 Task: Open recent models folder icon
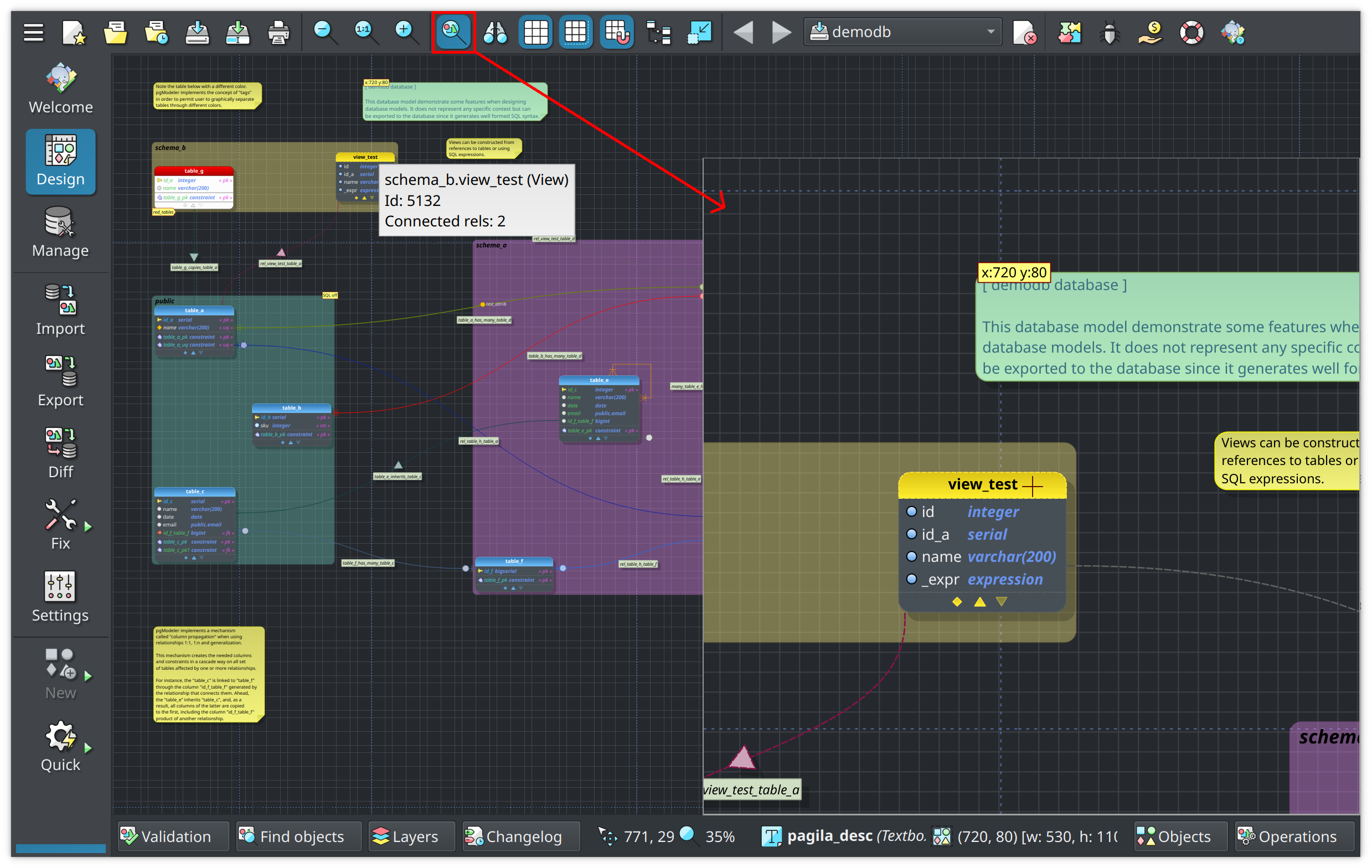pyautogui.click(x=156, y=32)
